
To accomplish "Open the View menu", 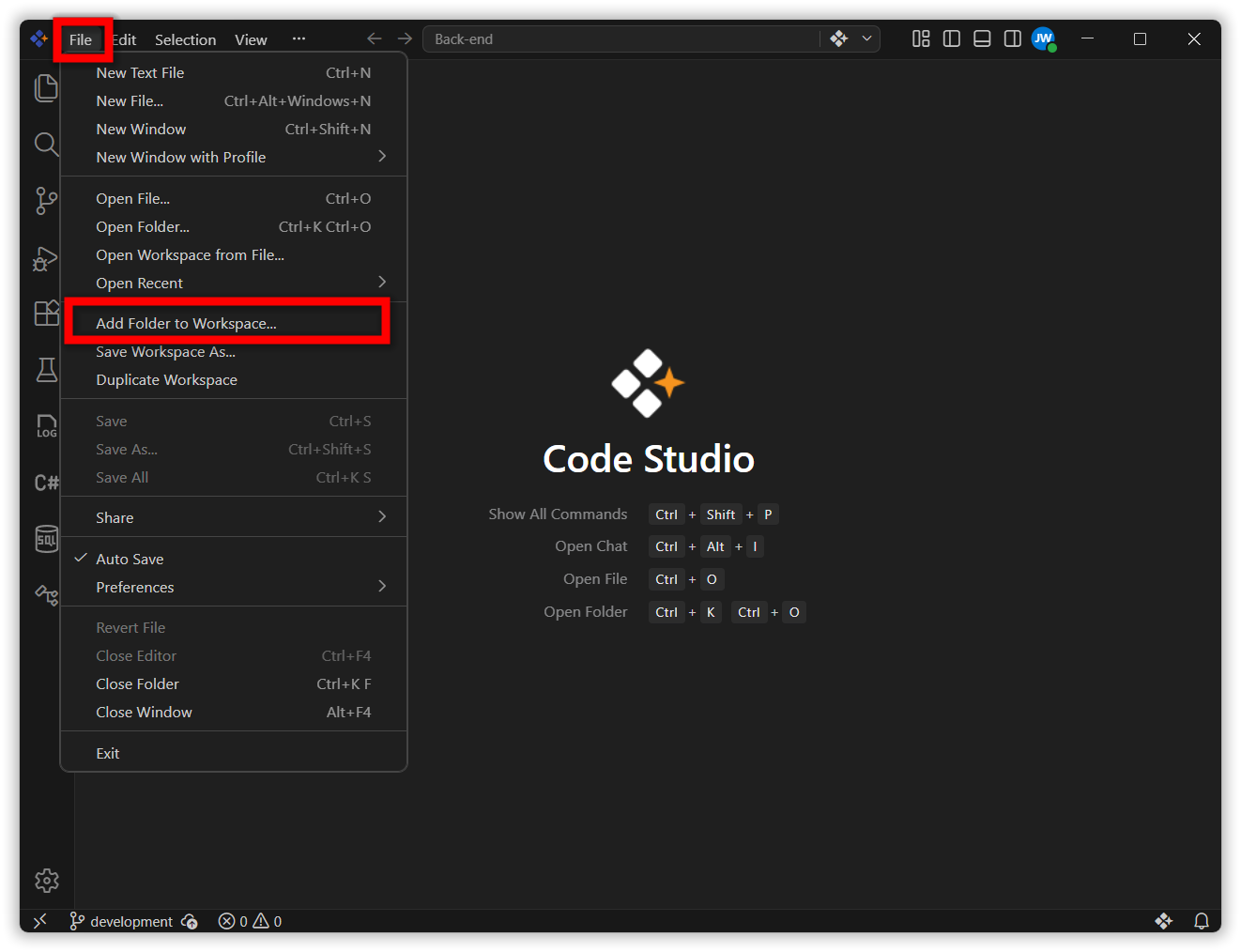I will click(x=251, y=39).
